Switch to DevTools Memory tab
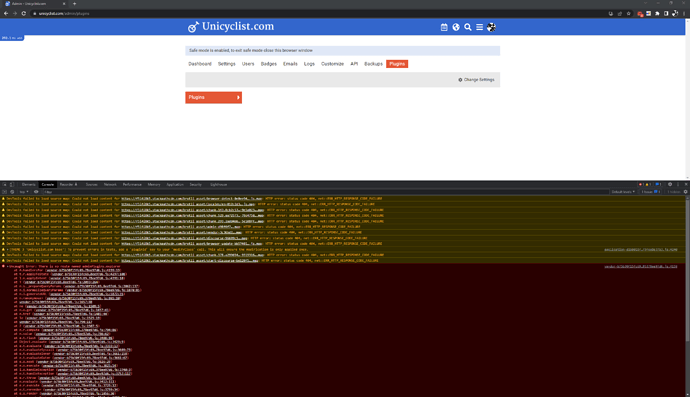 point(154,185)
